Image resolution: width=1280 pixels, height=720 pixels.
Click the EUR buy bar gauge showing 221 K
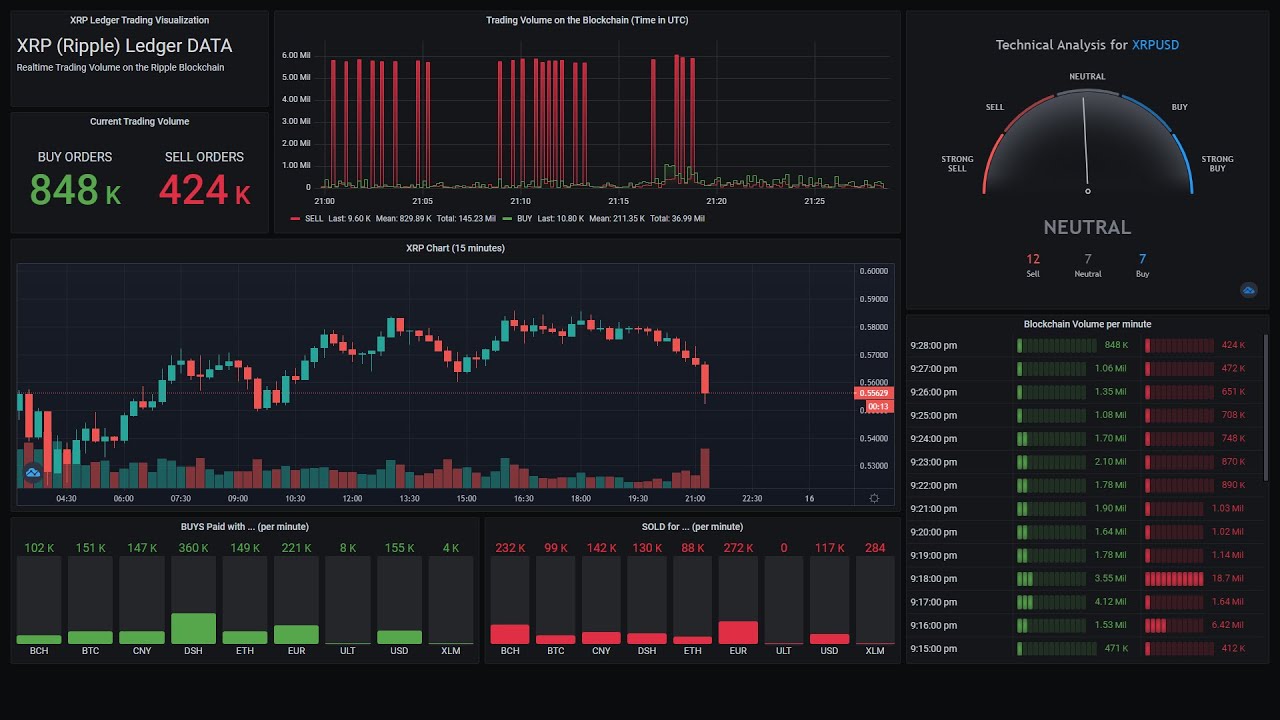296,600
